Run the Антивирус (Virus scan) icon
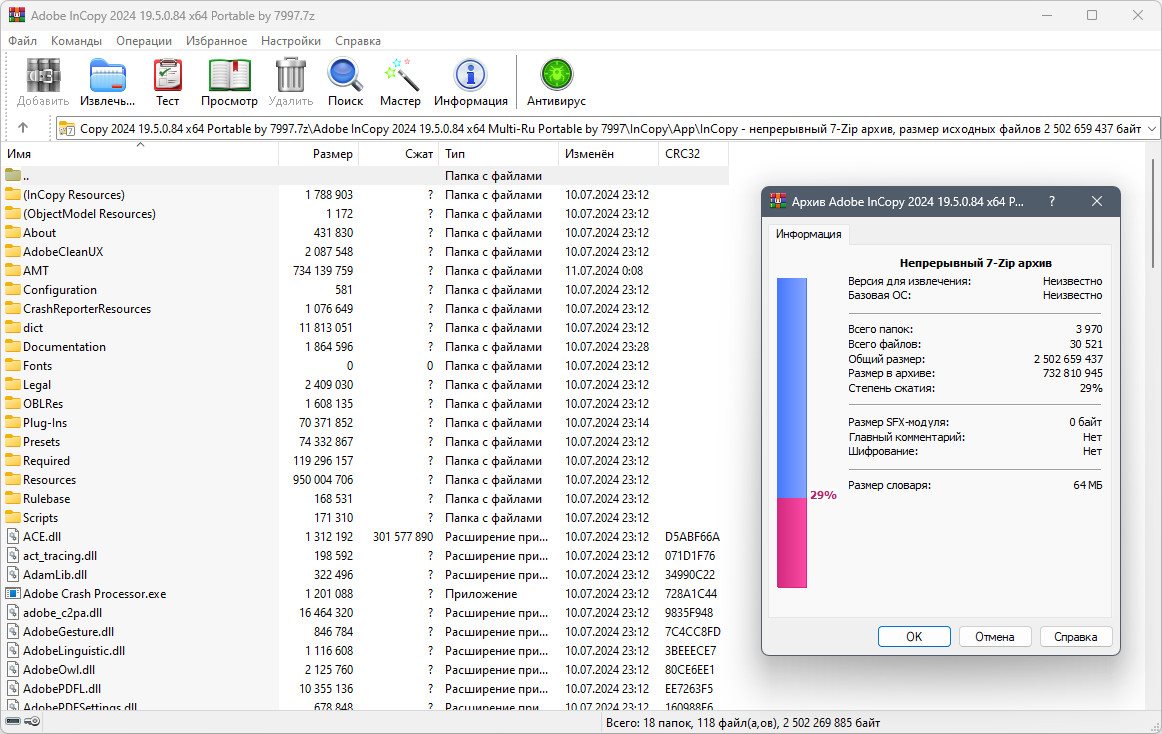Screen dimensions: 1162x734 (x=556, y=76)
